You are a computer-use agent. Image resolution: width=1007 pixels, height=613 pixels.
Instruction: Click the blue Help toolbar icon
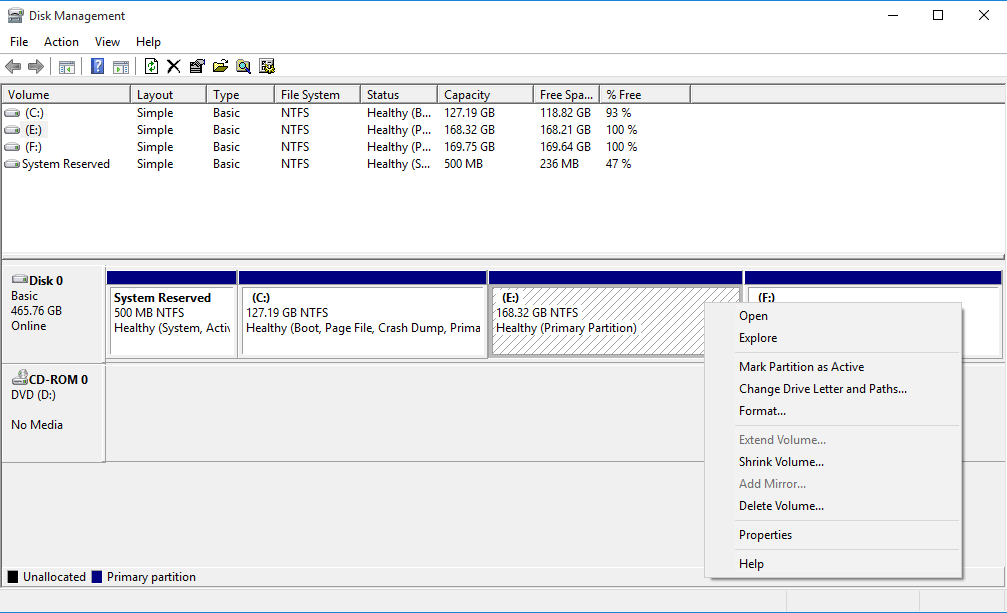click(x=97, y=66)
